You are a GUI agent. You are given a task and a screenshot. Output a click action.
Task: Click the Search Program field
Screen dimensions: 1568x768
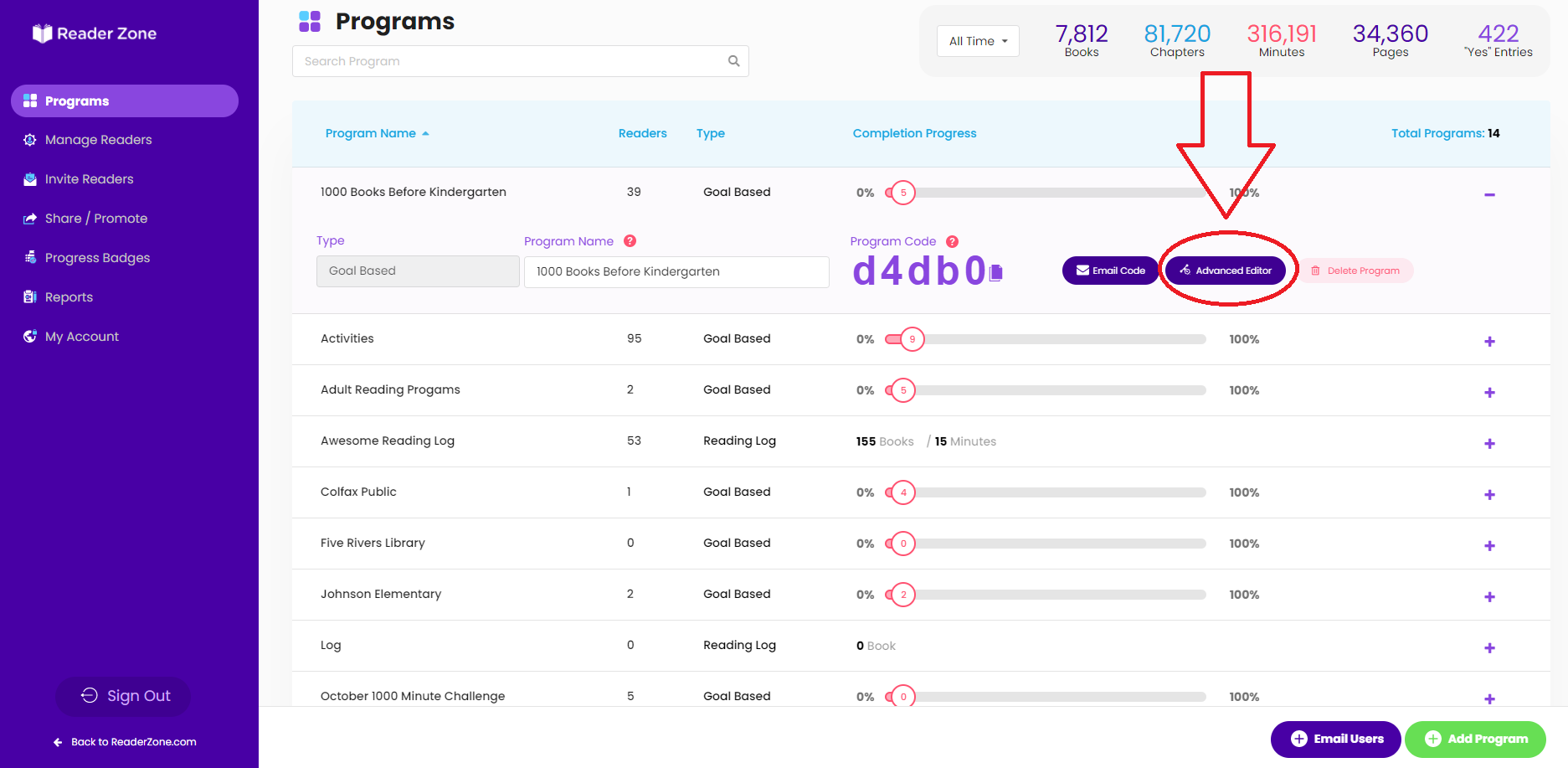(x=520, y=61)
